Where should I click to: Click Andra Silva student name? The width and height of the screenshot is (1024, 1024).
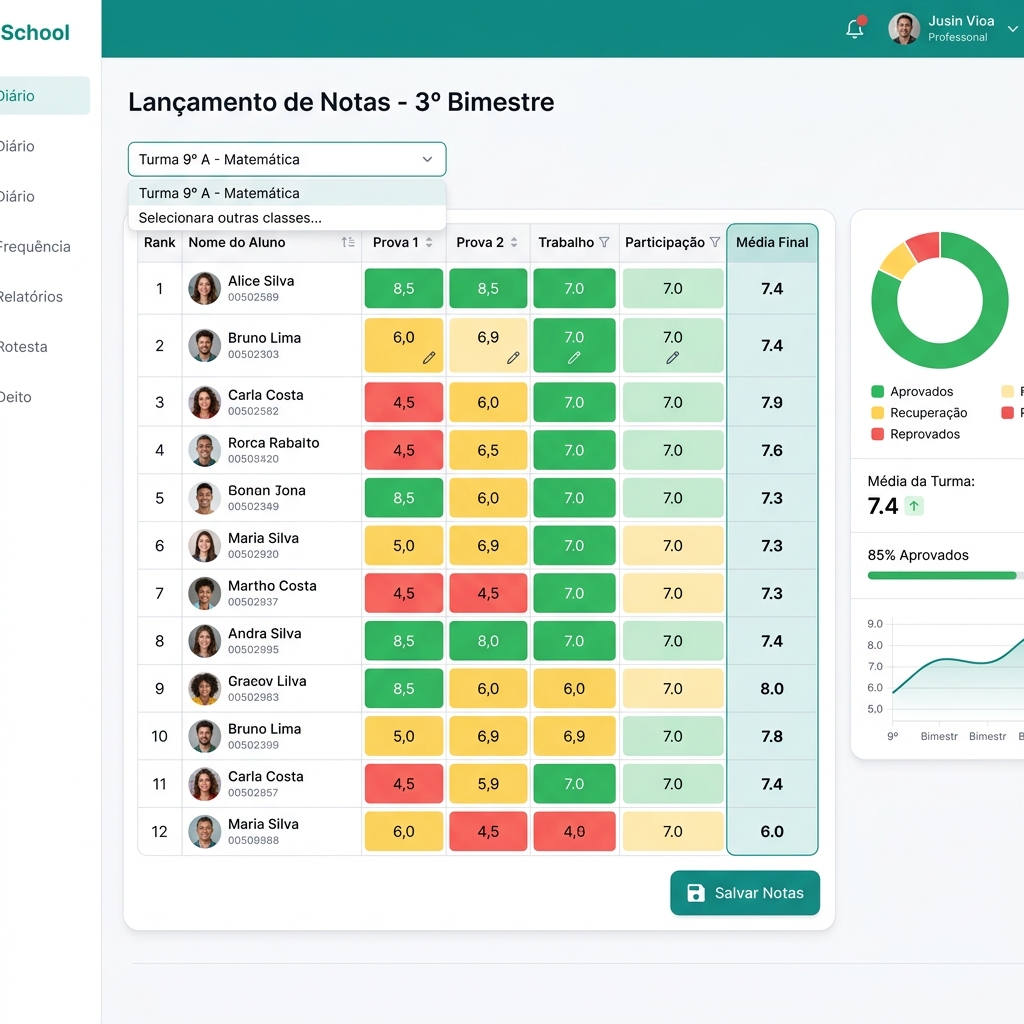tap(264, 634)
